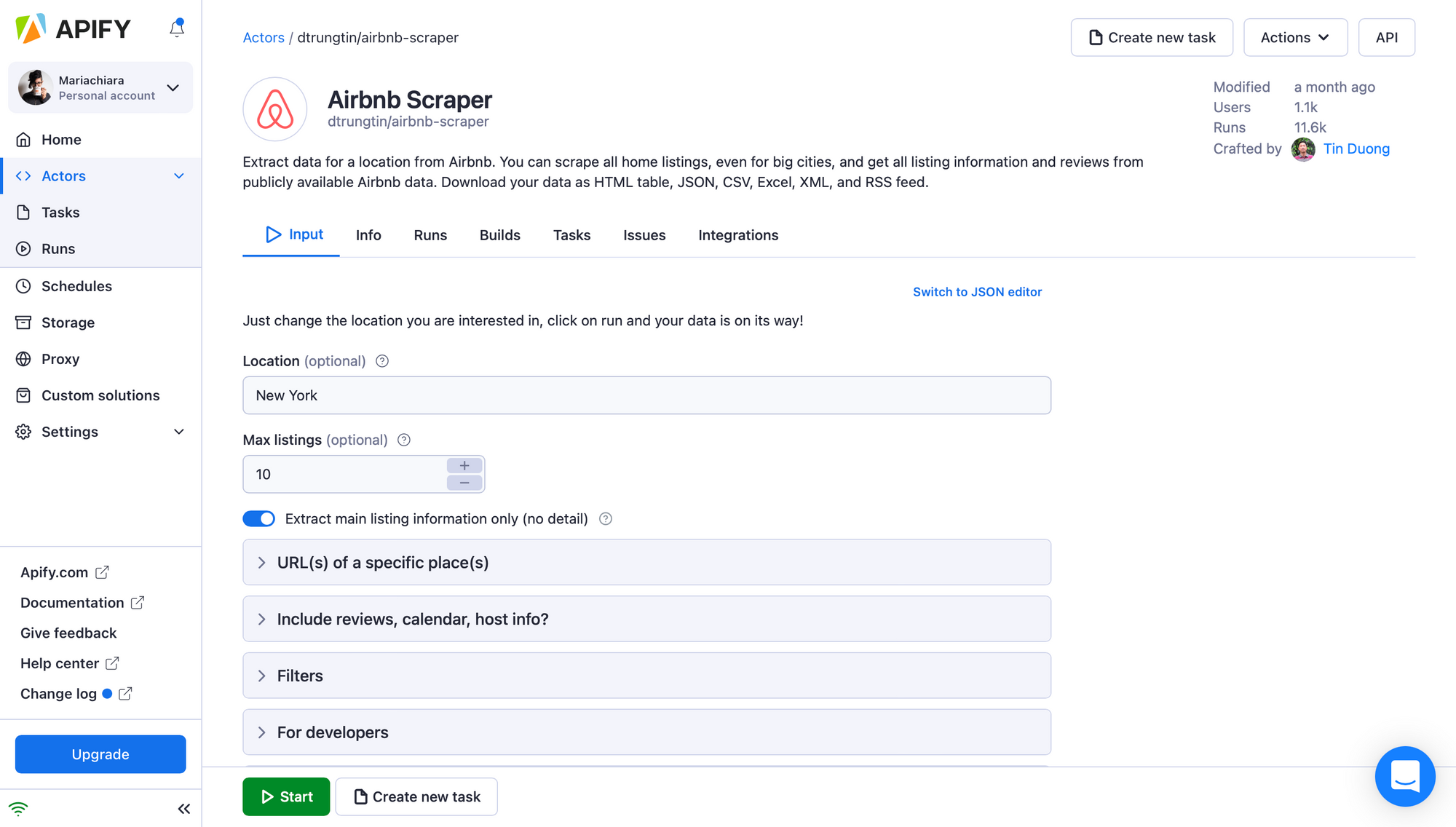The image size is (1456, 827).
Task: Click the external link icon beside Documentation
Action: coord(138,603)
